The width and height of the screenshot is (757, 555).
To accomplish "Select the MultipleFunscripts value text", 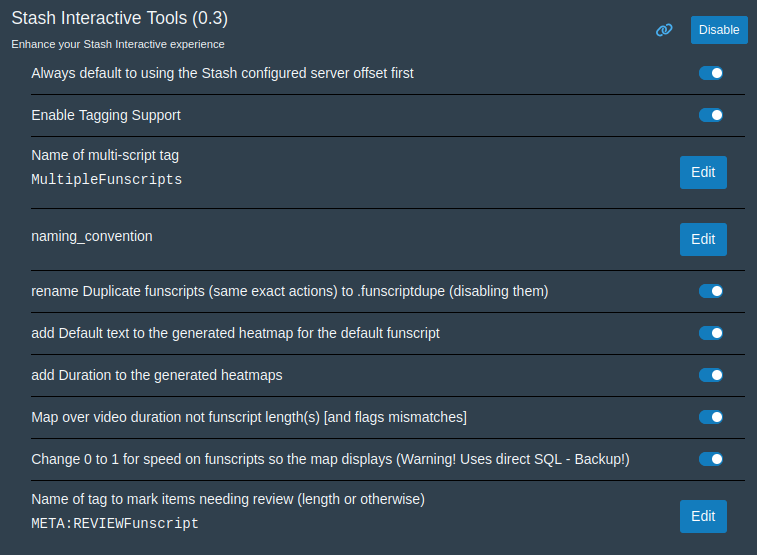I will click(x=107, y=180).
